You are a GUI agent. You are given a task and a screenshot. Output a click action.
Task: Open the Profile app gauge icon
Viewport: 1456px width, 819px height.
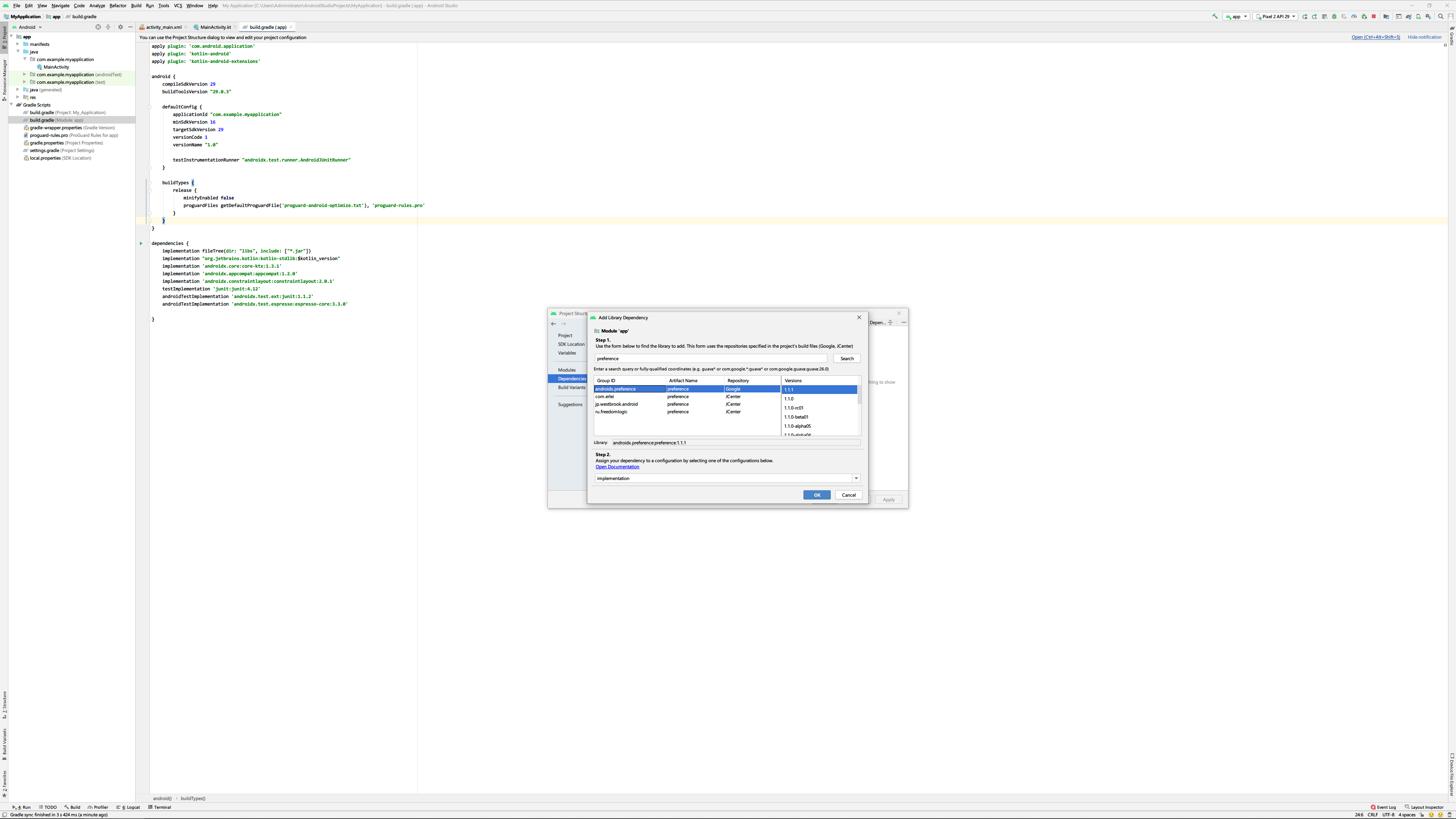point(1354,16)
